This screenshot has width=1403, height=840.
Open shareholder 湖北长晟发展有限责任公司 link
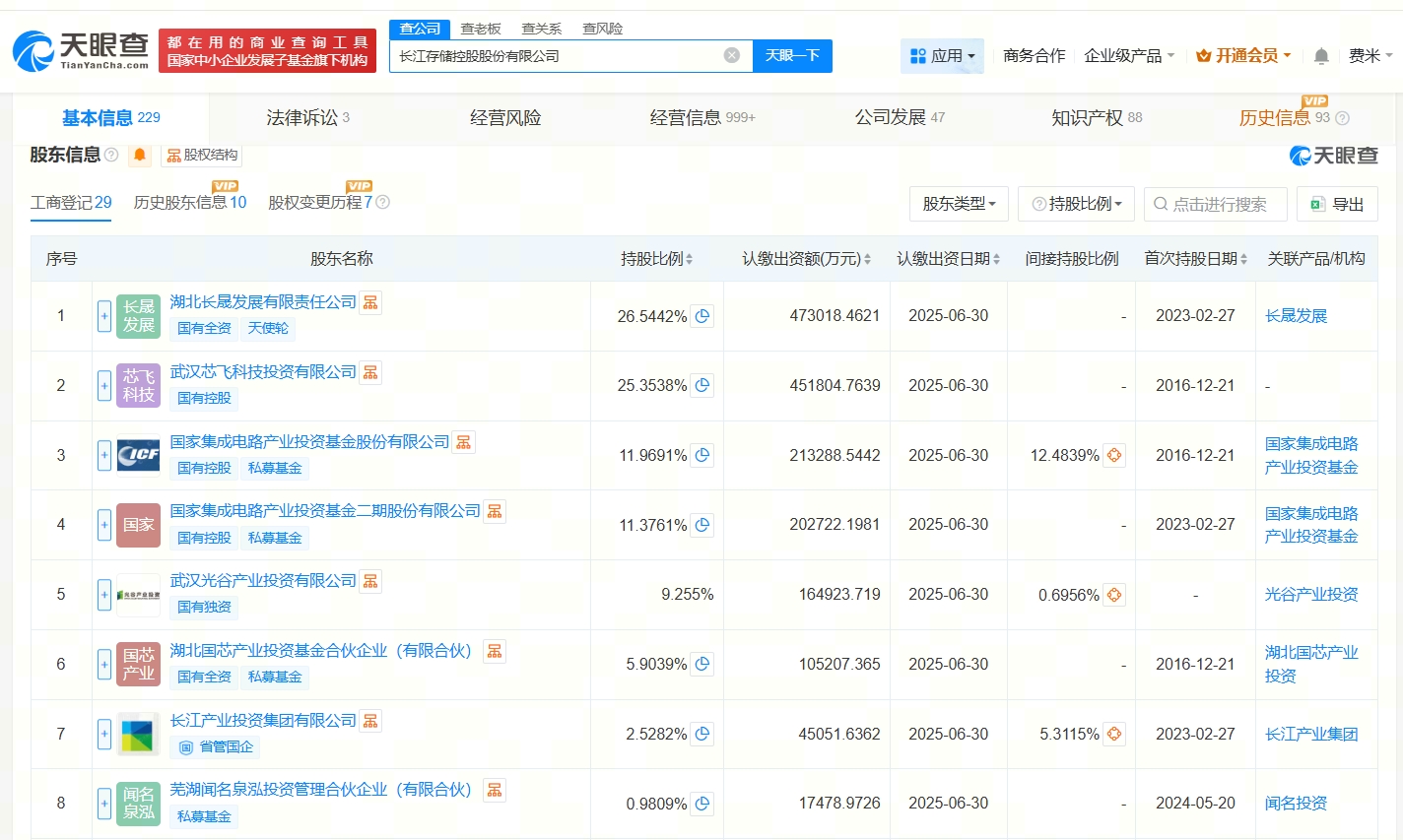pos(263,302)
